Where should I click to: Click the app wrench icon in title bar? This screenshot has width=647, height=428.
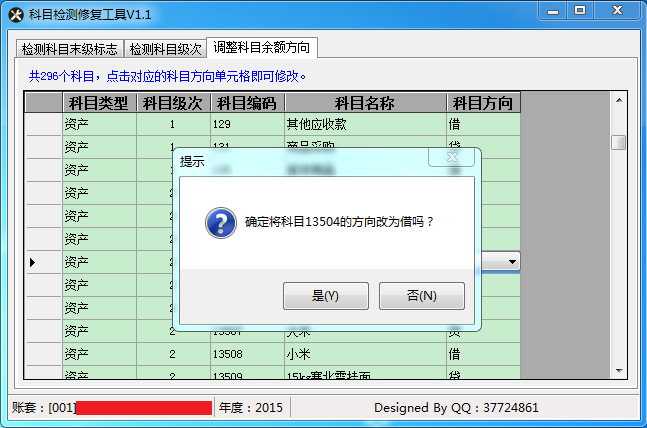pos(16,15)
